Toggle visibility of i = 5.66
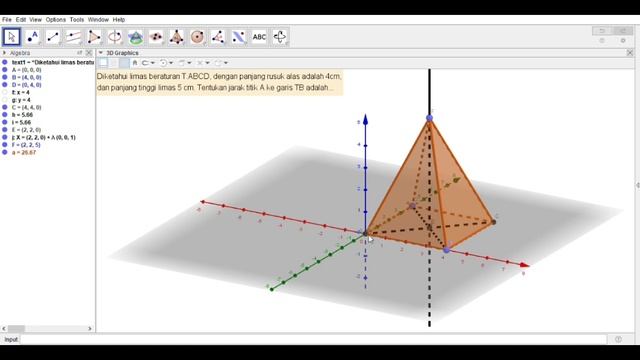640x360 pixels. (x=5, y=122)
